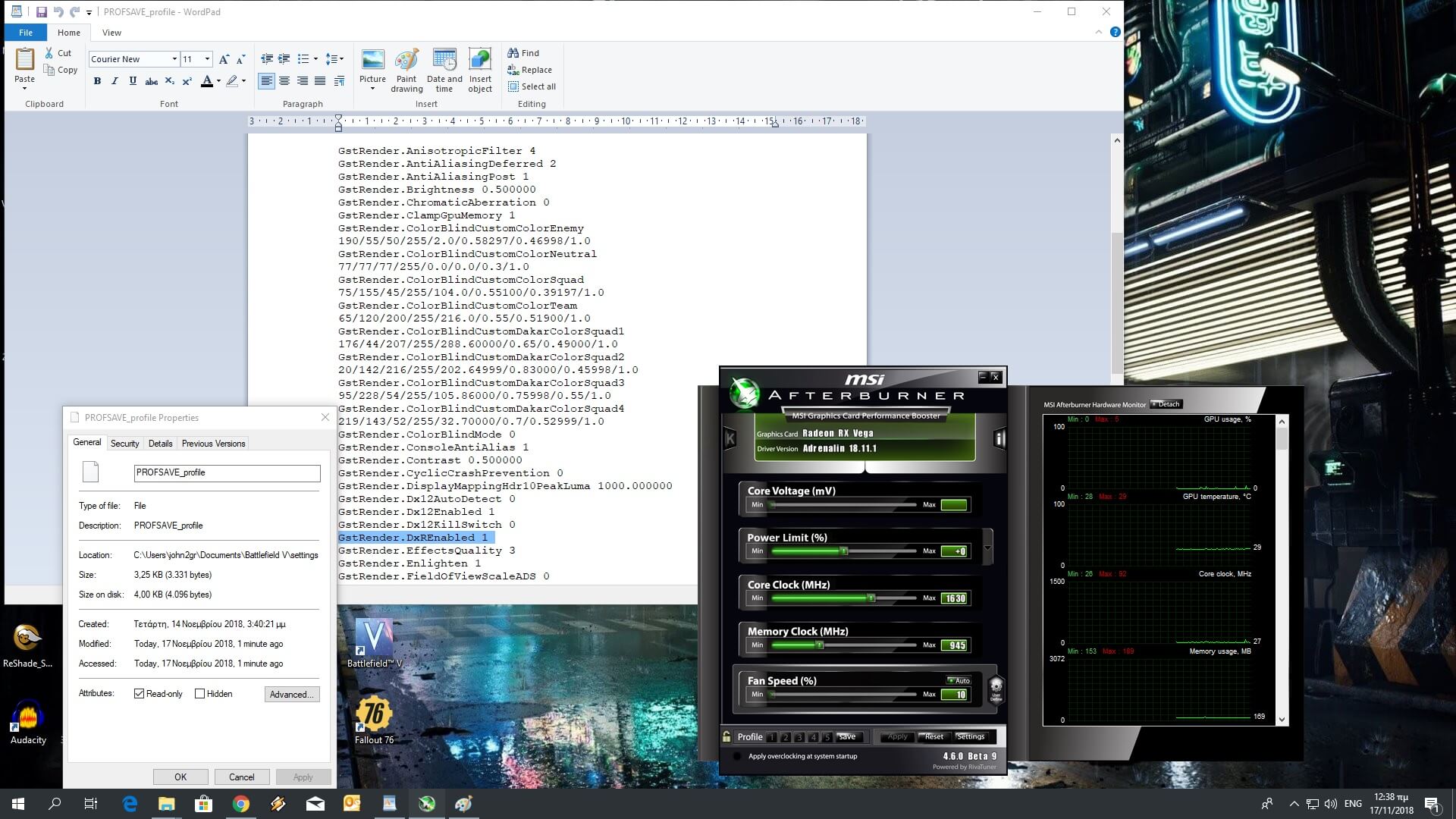1456x819 pixels.
Task: Click the Core Clock slider
Action: click(871, 598)
